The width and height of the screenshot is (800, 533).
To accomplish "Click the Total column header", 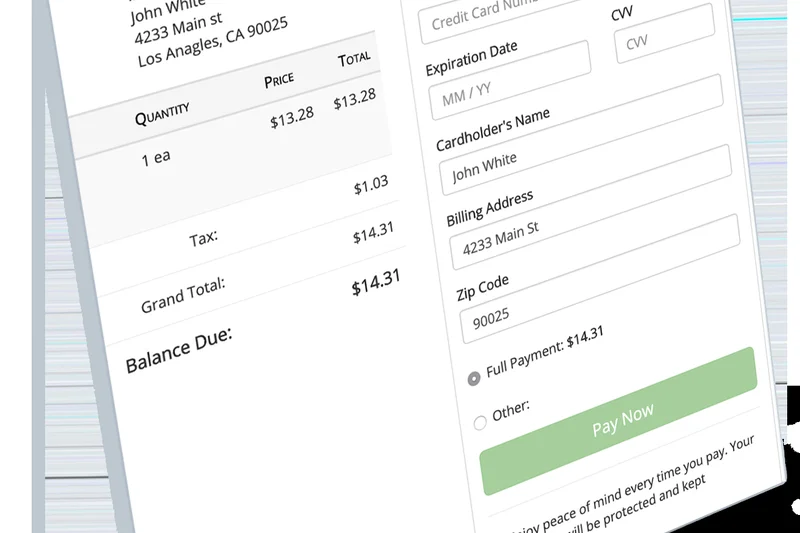I will pyautogui.click(x=354, y=59).
